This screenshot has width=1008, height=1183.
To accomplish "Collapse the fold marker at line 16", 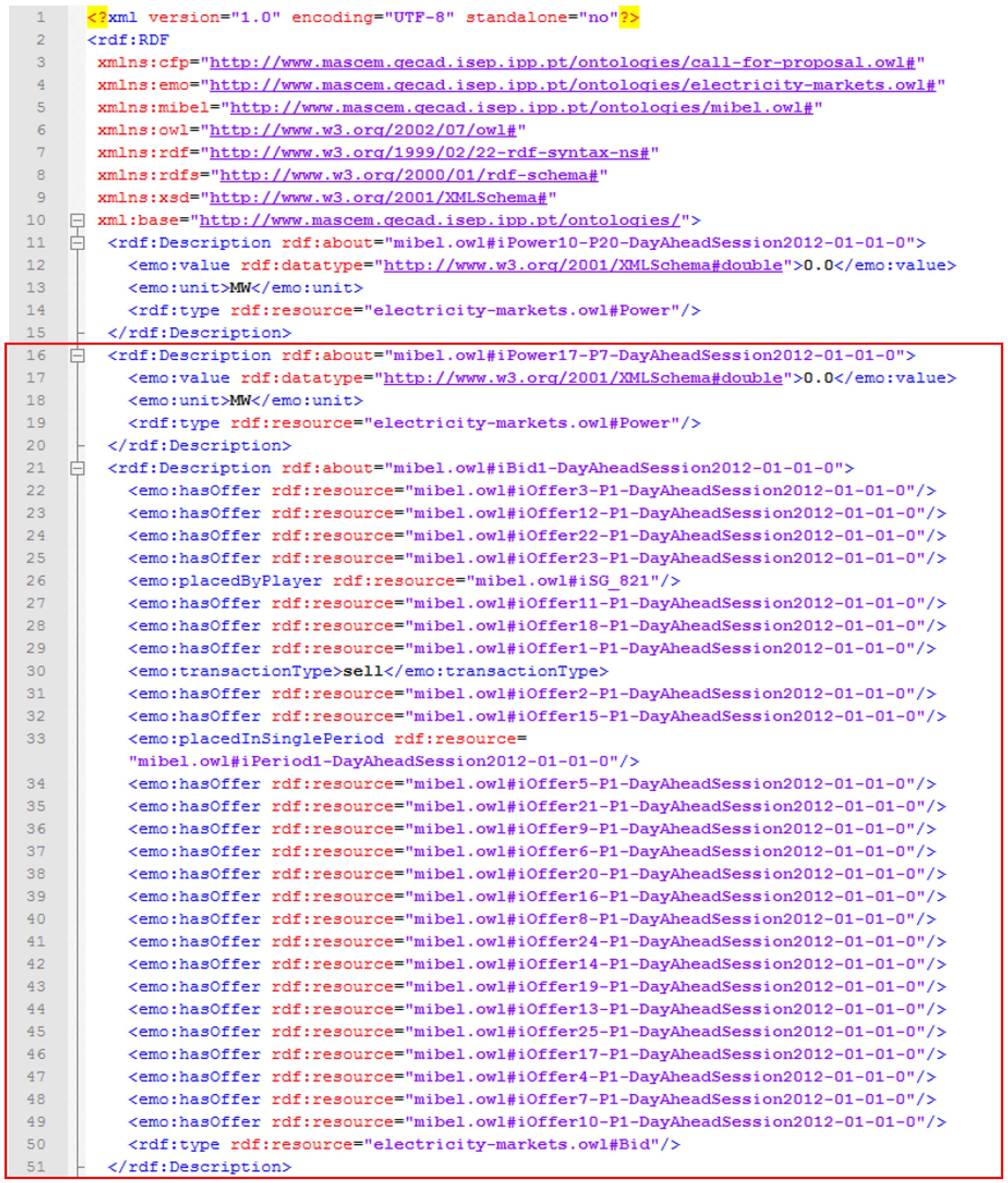I will 77,355.
